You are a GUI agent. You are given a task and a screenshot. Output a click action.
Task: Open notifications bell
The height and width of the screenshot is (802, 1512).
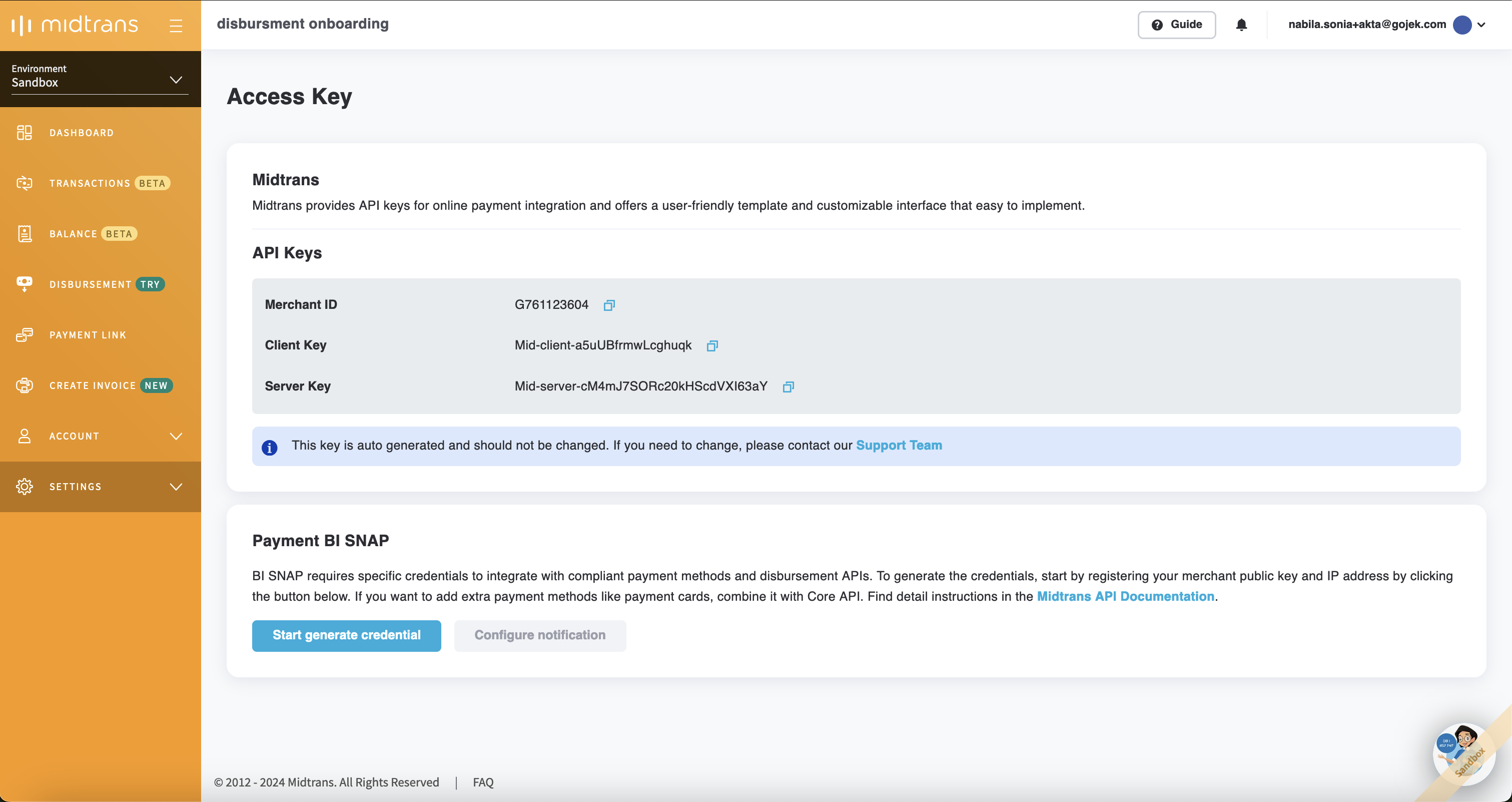point(1241,25)
